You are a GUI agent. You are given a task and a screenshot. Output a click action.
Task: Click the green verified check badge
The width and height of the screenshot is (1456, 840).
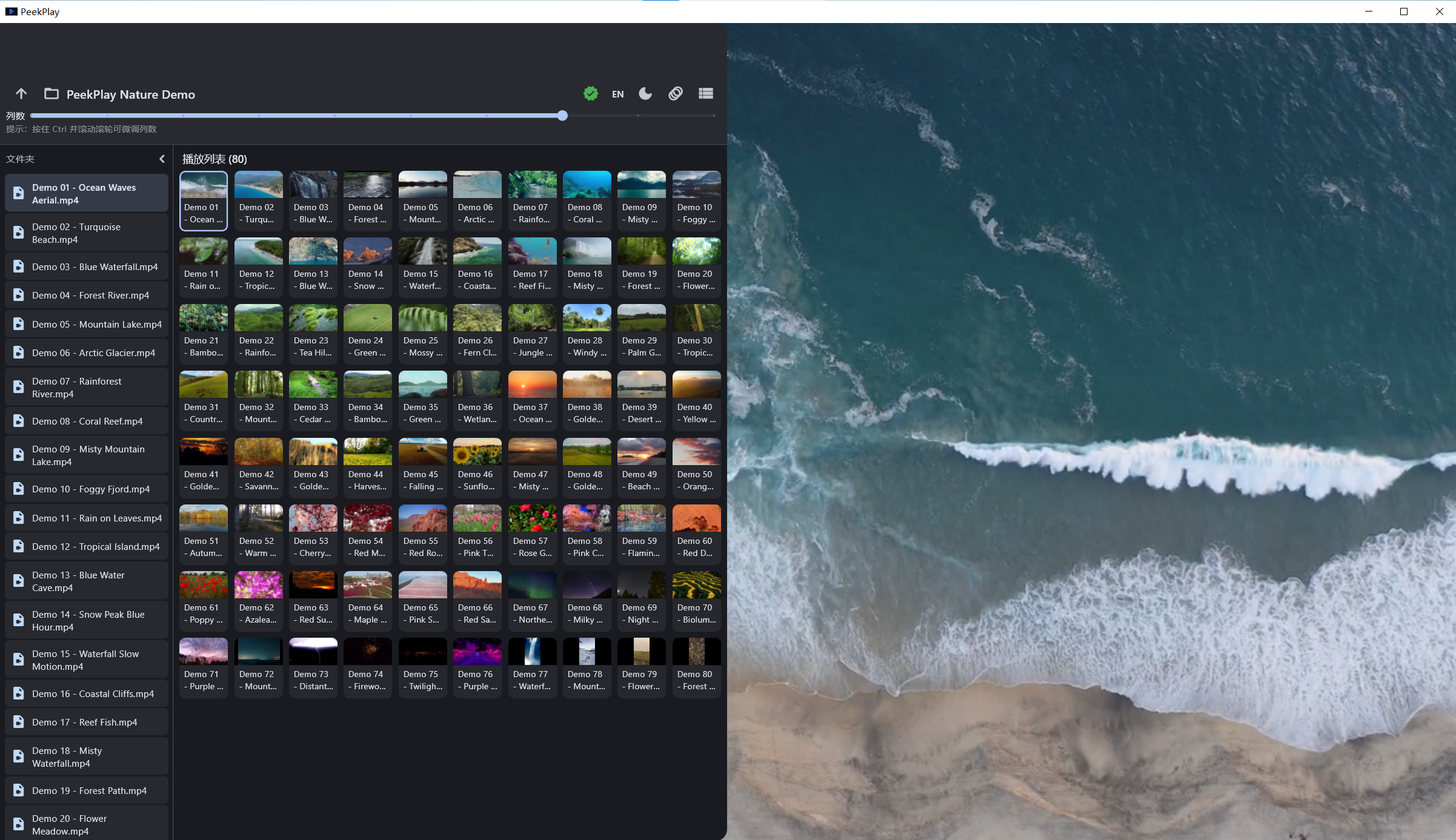(x=591, y=94)
